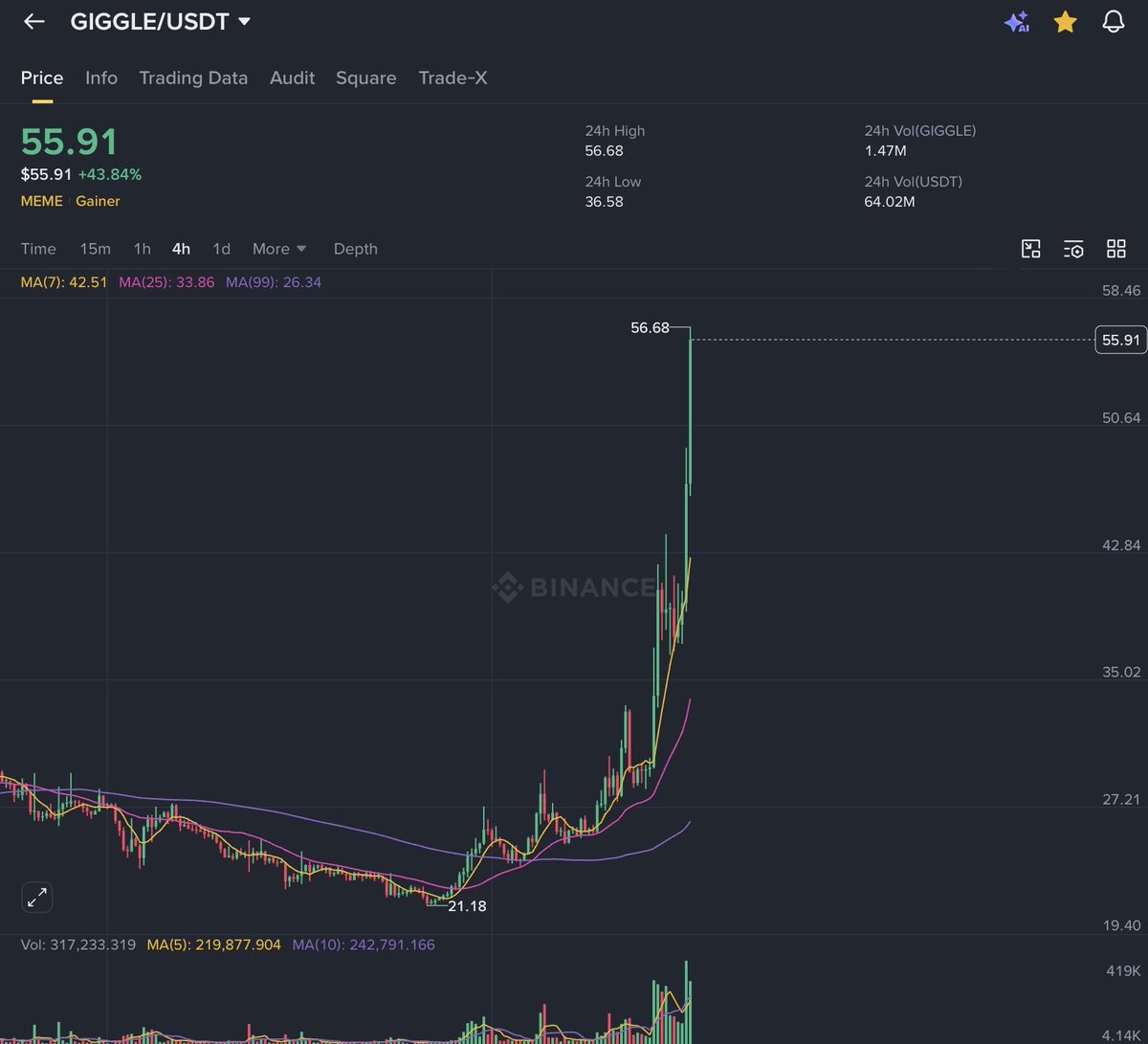Image resolution: width=1148 pixels, height=1044 pixels.
Task: Switch to the Price tab
Action: (x=42, y=78)
